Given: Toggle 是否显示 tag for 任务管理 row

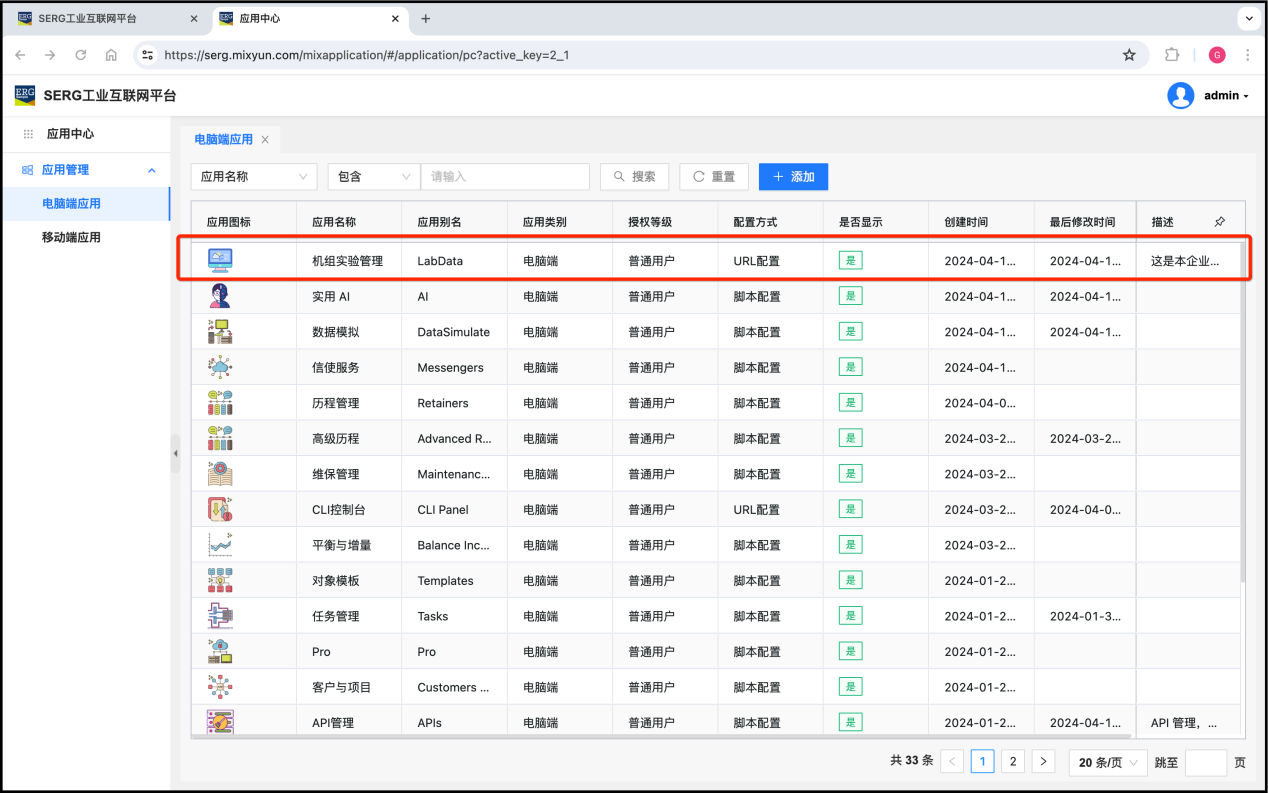Looking at the screenshot, I should pyautogui.click(x=850, y=616).
